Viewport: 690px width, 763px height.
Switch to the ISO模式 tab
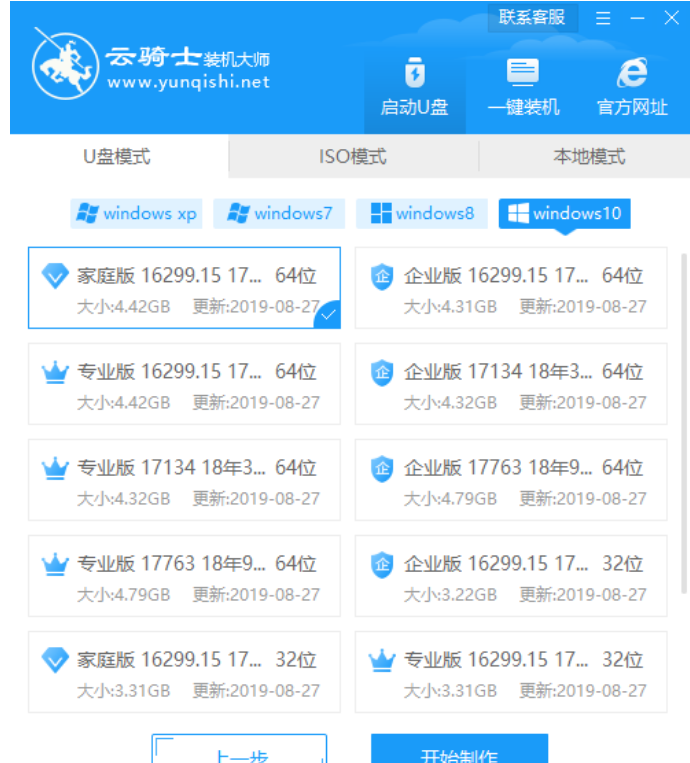click(353, 157)
